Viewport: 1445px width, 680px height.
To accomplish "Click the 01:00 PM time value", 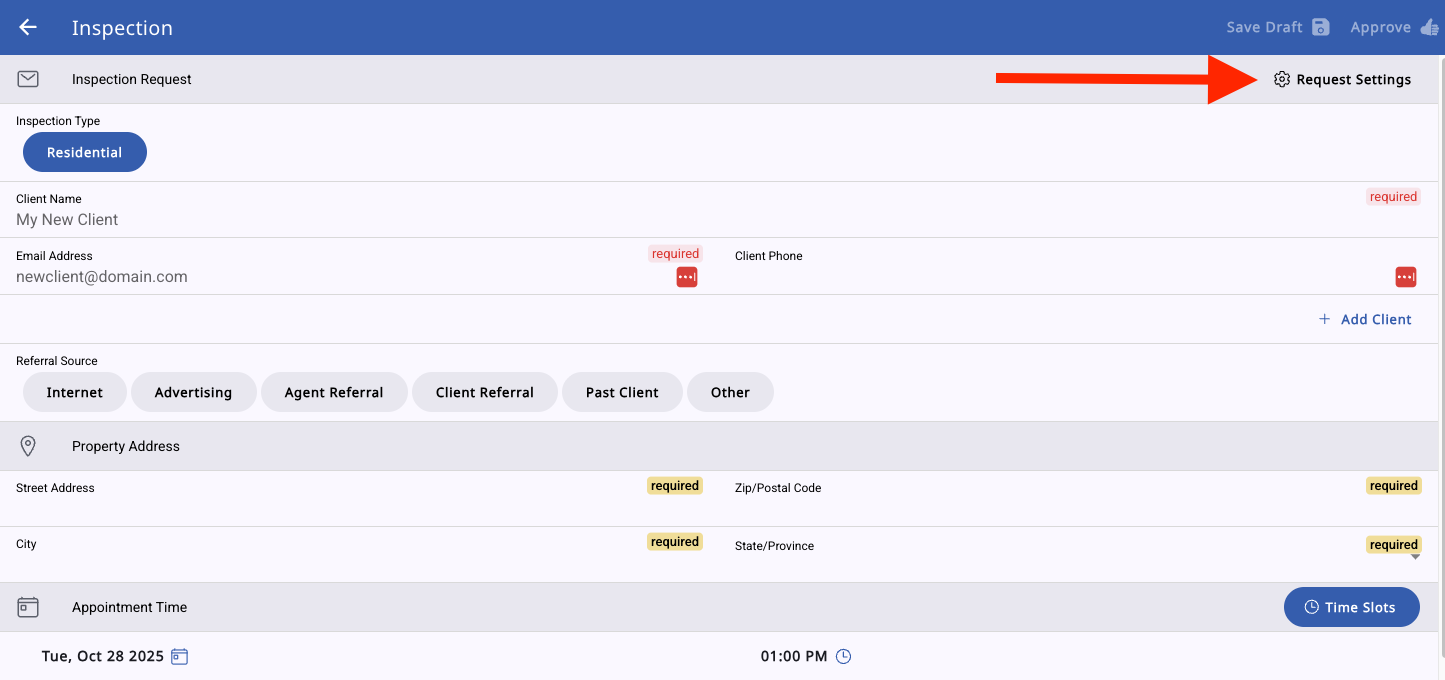I will point(794,656).
